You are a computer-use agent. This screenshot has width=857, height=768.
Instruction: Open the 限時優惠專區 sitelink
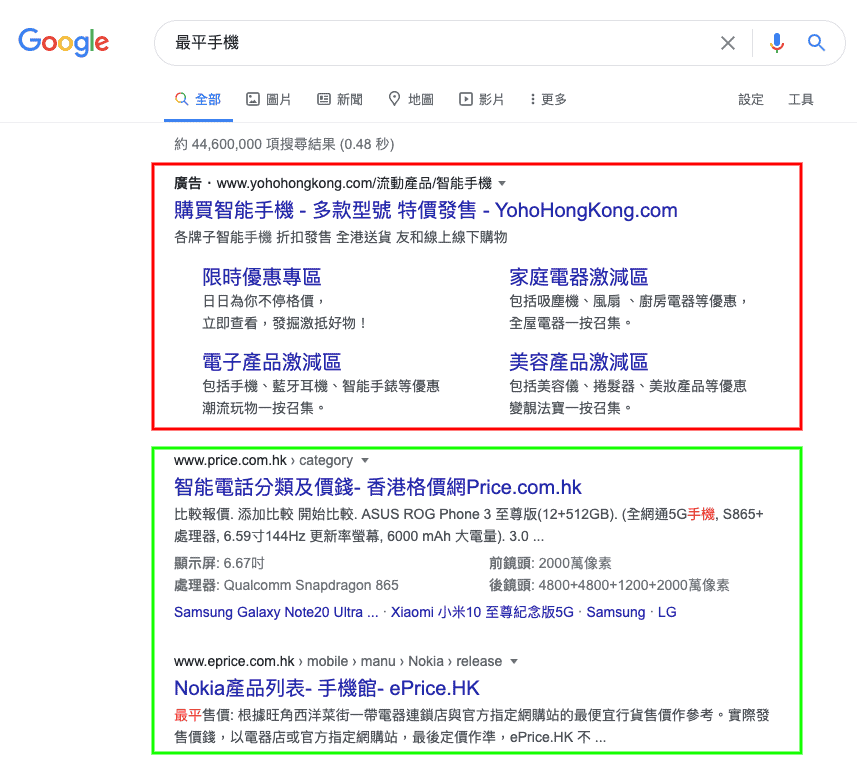[262, 277]
